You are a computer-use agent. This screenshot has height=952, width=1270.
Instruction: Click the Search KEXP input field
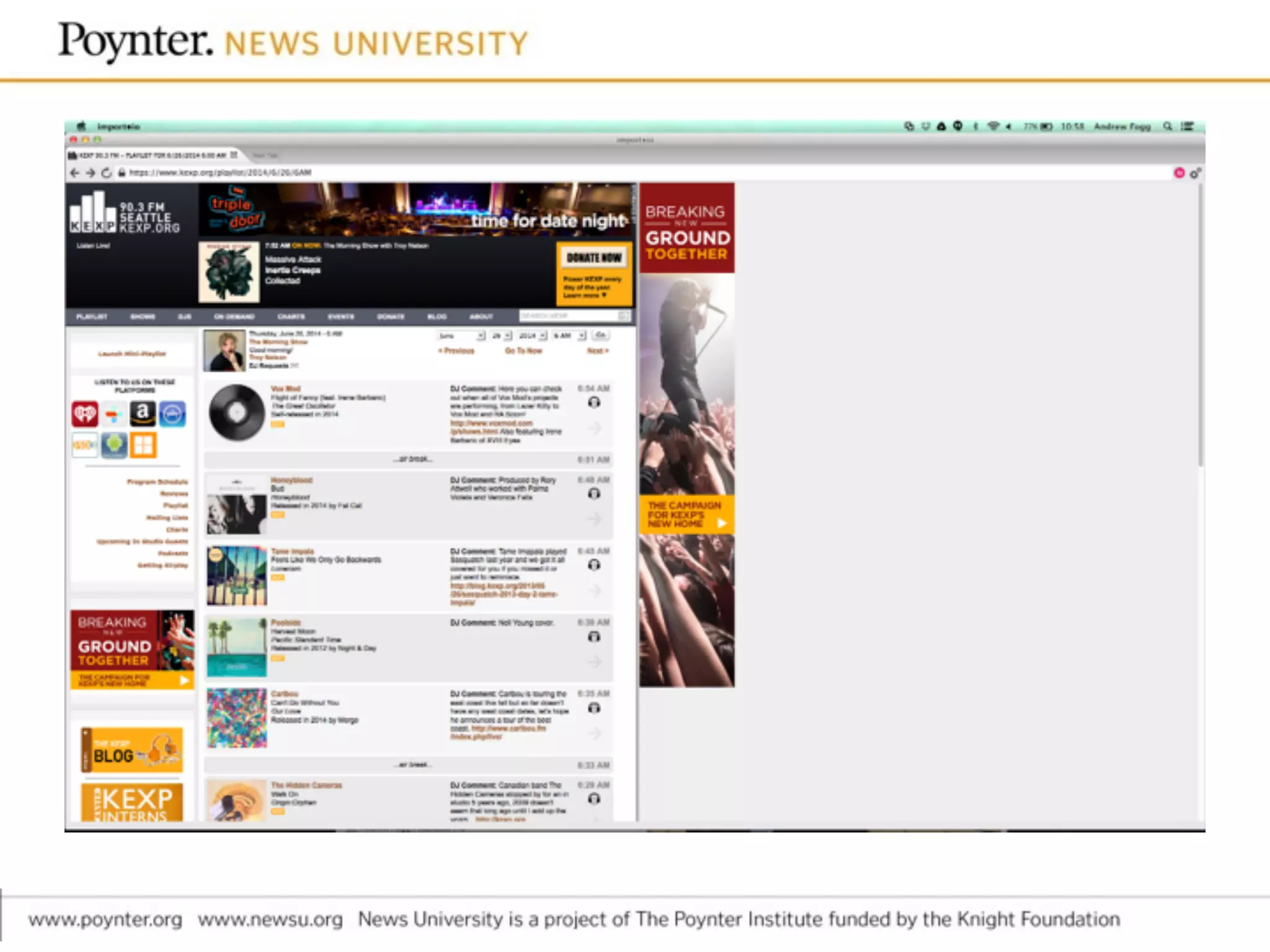point(568,316)
